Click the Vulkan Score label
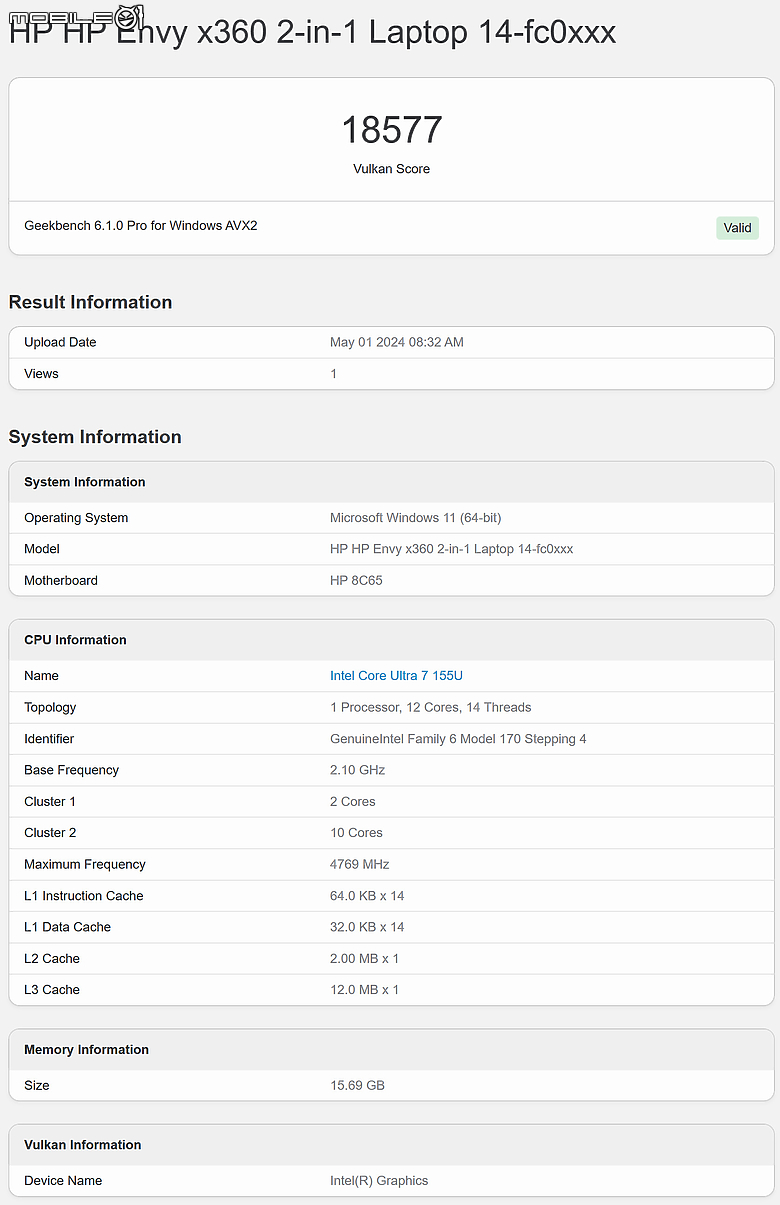The image size is (780, 1205). 391,169
